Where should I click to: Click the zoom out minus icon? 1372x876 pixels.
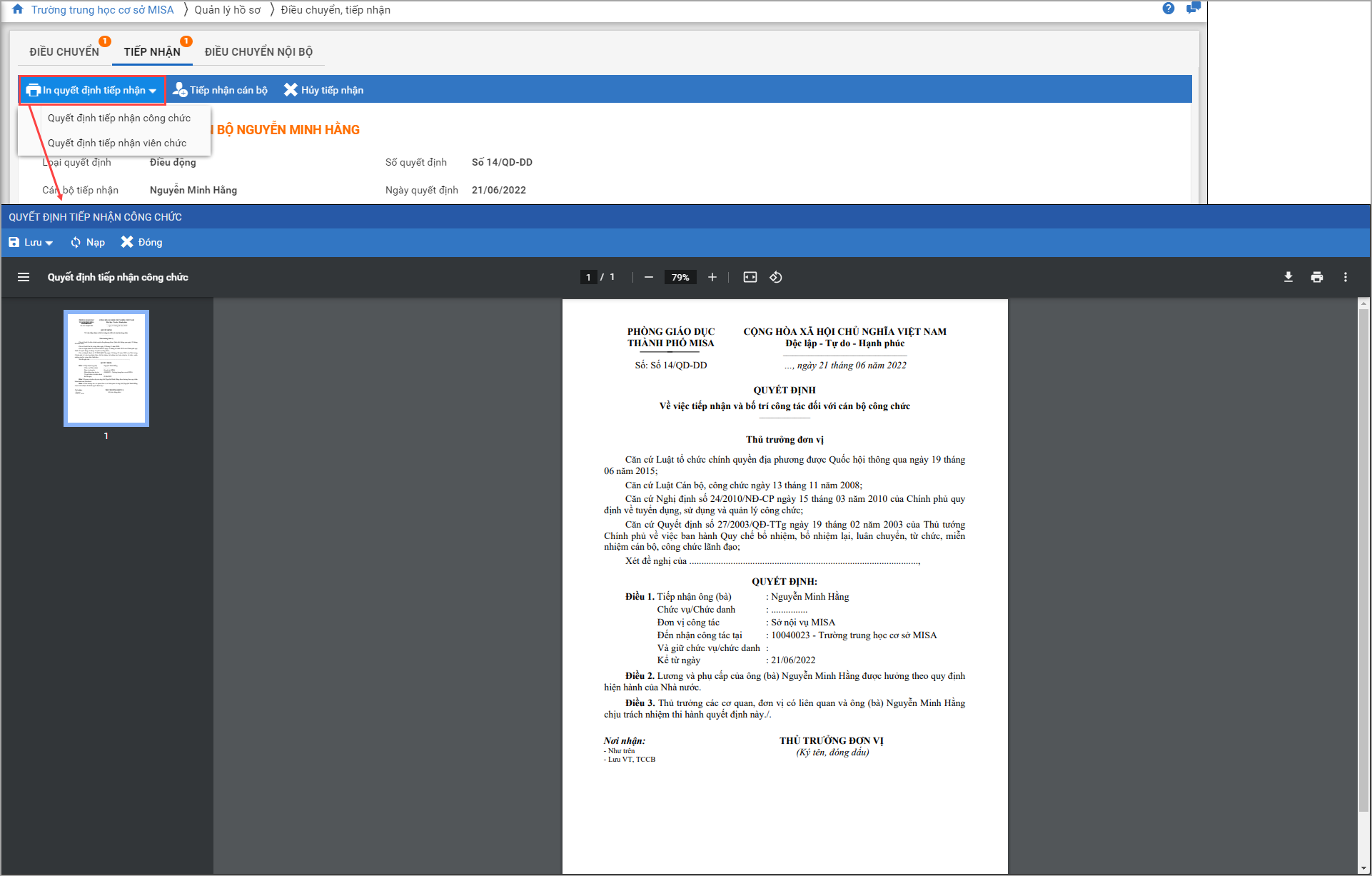(x=648, y=277)
